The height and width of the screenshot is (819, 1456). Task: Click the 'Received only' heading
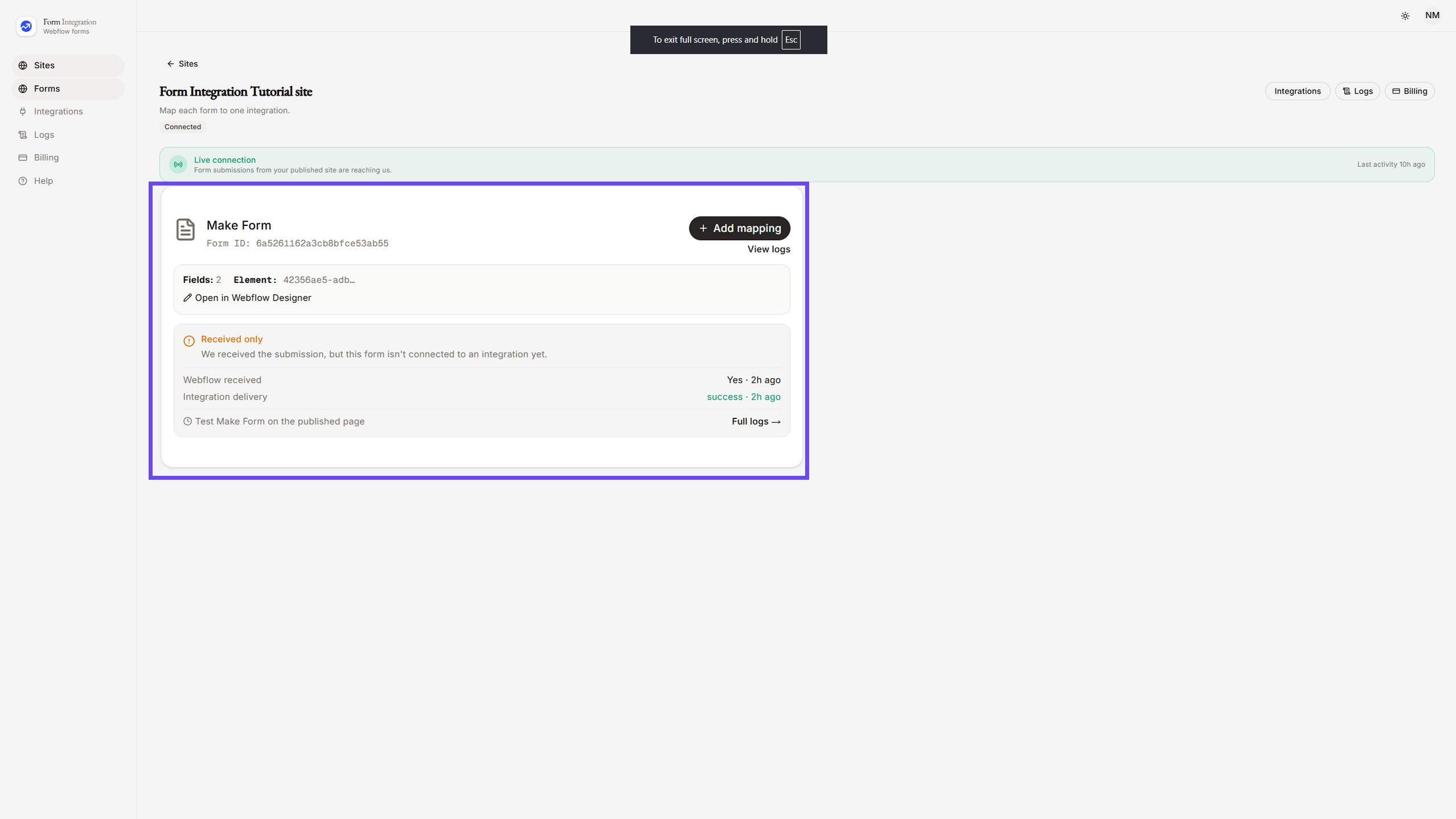point(232,339)
